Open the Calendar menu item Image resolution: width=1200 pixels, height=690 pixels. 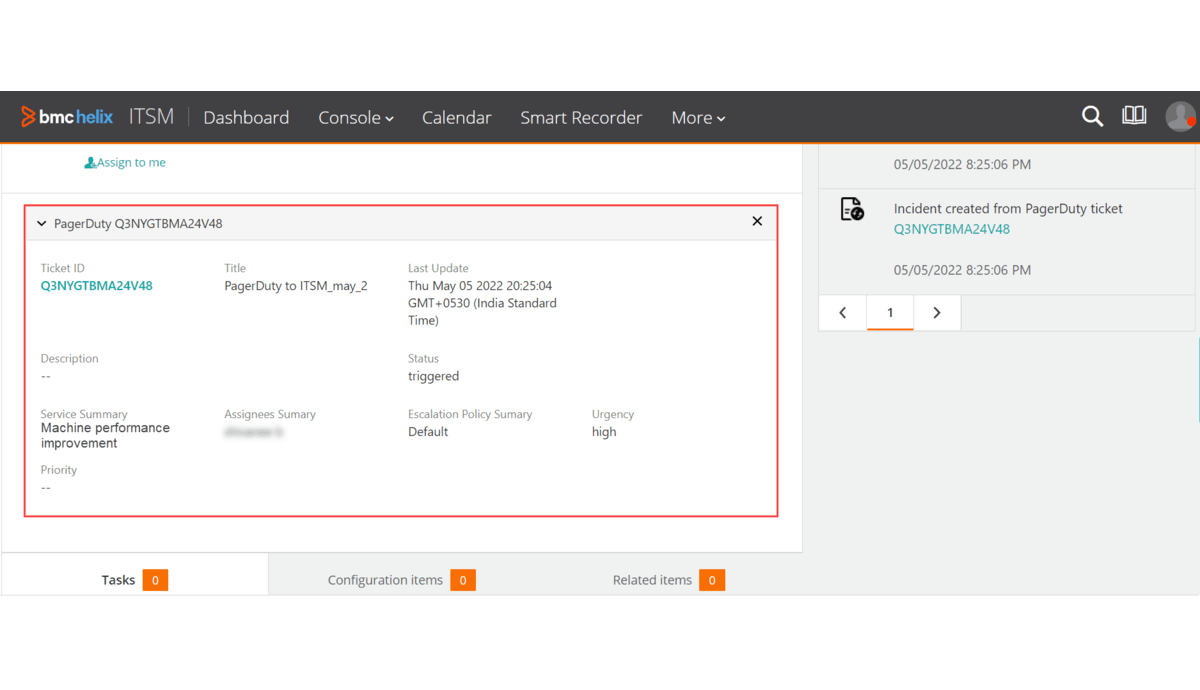[456, 118]
